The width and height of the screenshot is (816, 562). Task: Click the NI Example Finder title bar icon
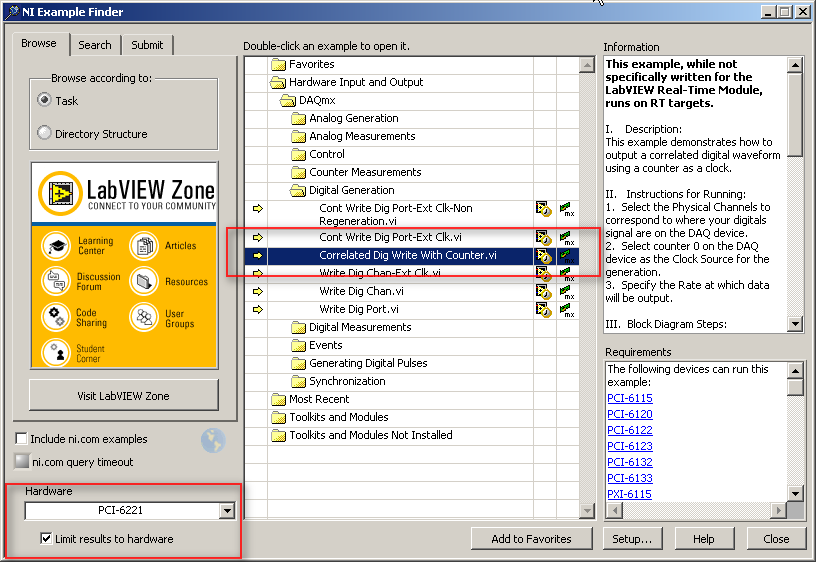pos(11,11)
